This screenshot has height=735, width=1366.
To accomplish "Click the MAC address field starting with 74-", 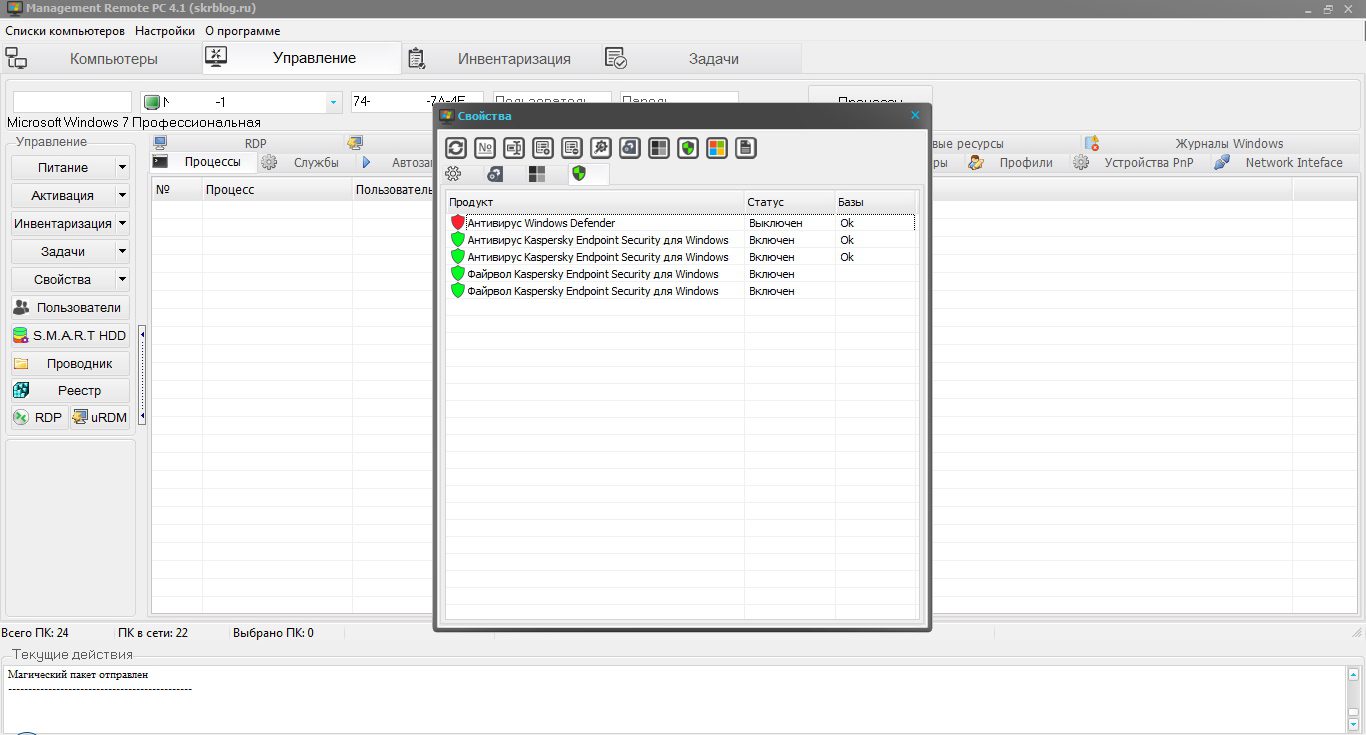I will click(x=417, y=102).
